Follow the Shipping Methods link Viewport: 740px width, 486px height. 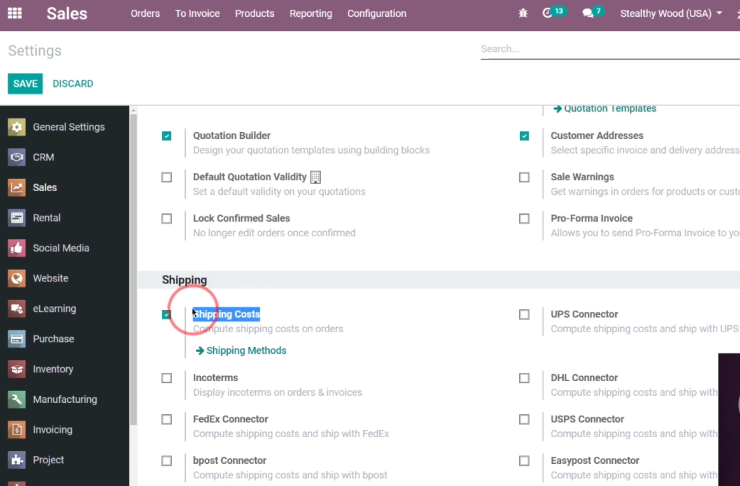pyautogui.click(x=246, y=351)
